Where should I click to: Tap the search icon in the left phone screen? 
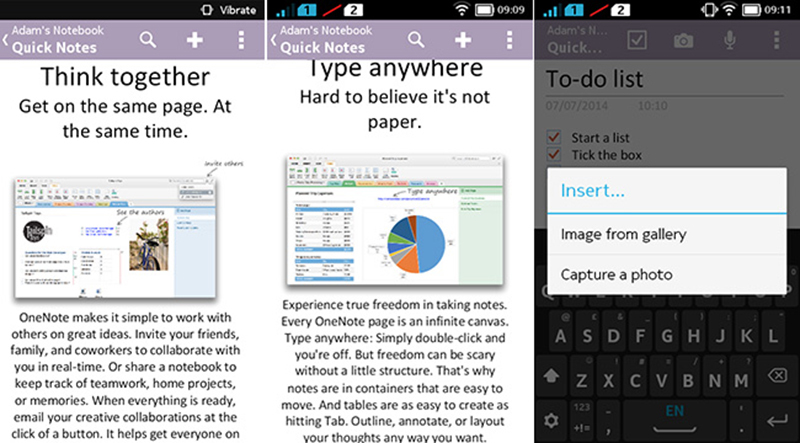[x=148, y=39]
